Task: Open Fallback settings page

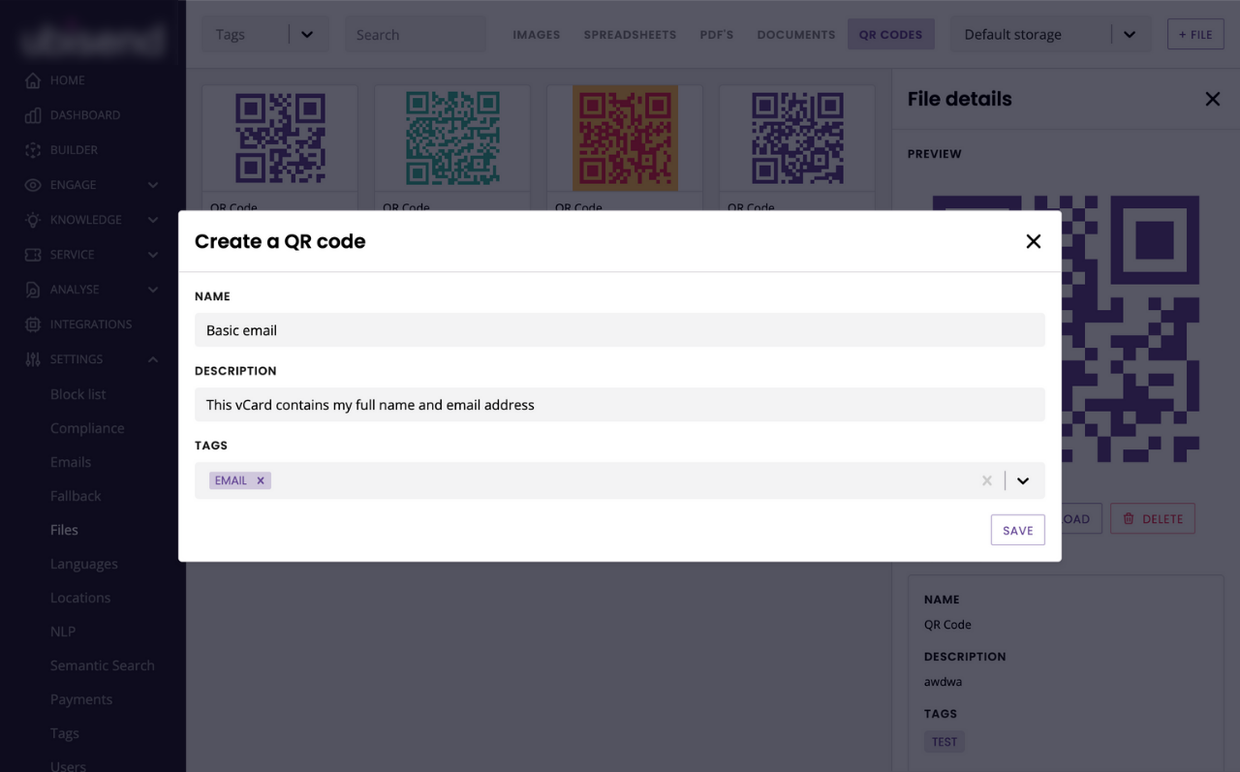Action: pos(75,496)
